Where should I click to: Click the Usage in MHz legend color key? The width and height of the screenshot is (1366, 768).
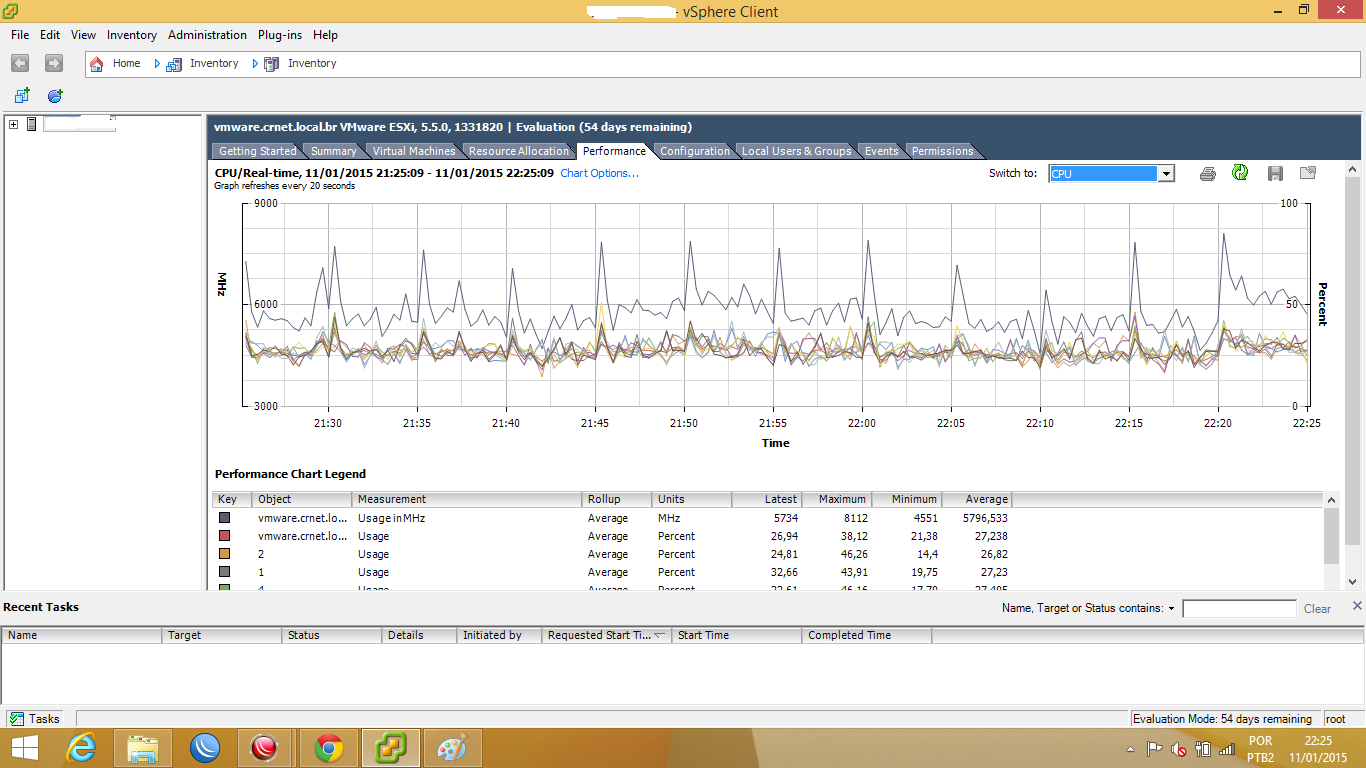[225, 518]
